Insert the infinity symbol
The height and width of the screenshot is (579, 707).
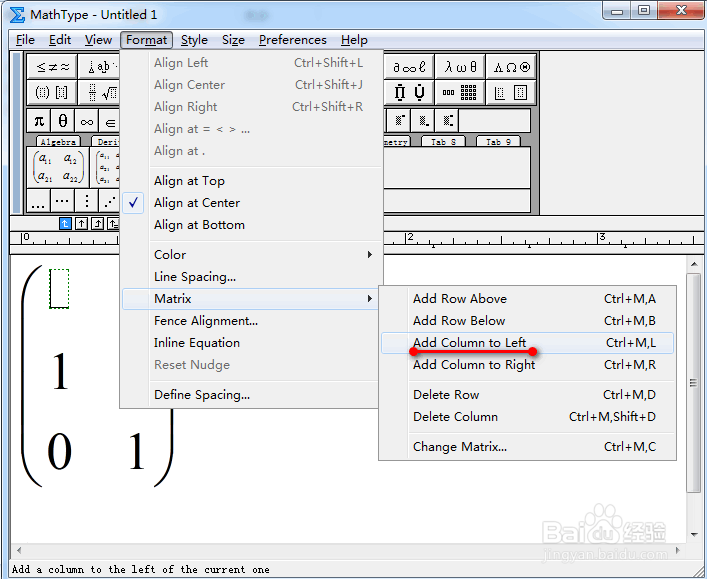87,120
